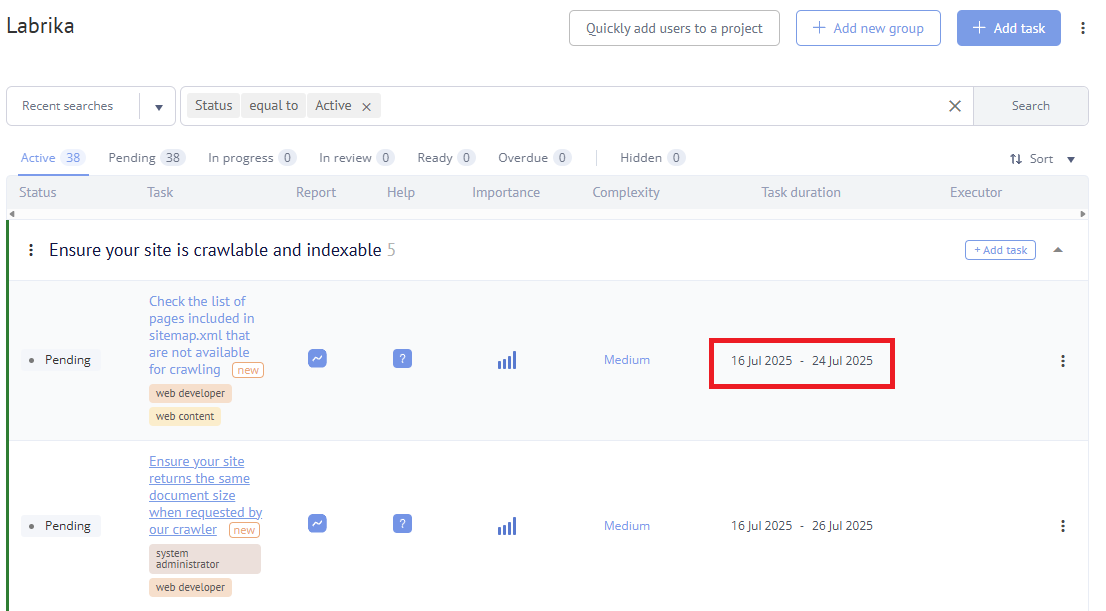
Task: Click the Add new group button
Action: point(868,29)
